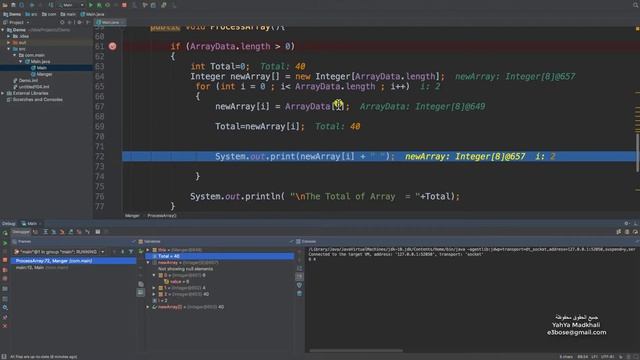The image size is (640, 360).
Task: Click the com breadcrumb in the navigation bar
Action: [49, 14]
